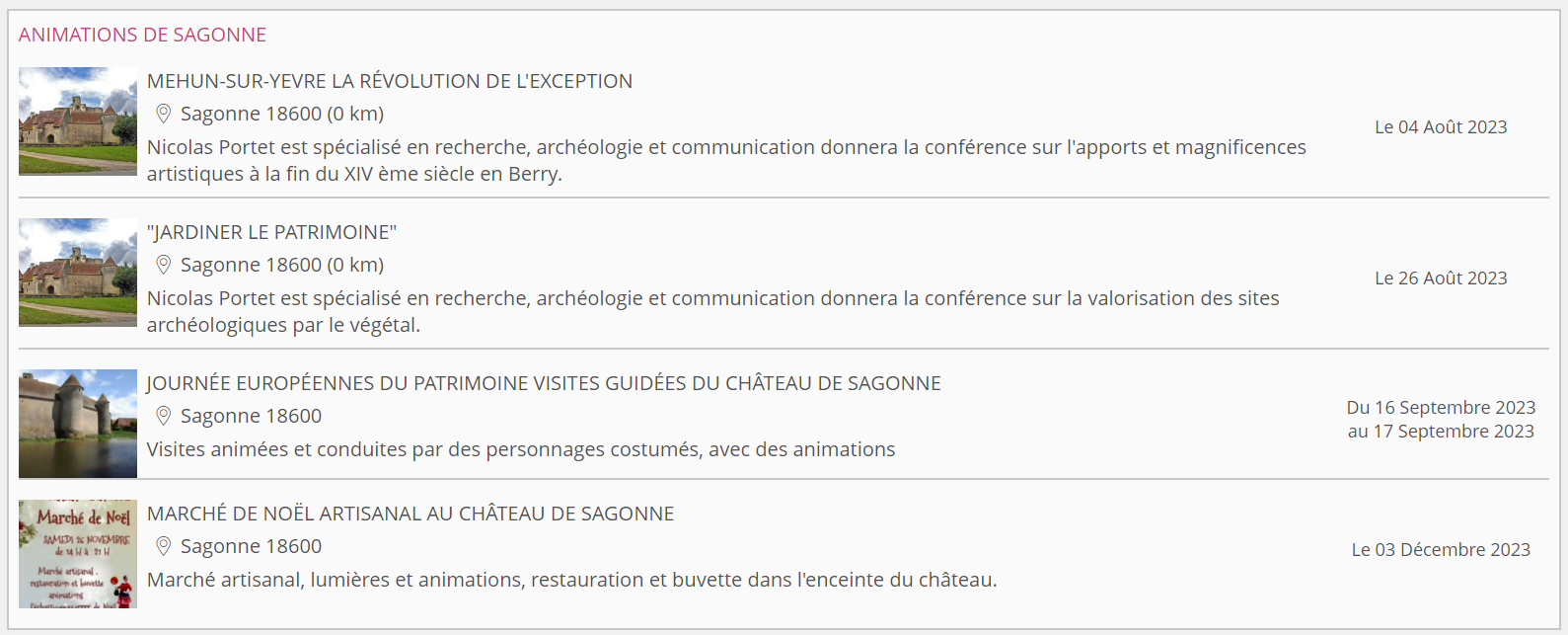
Task: Open the Mehun-sur-Yevre La Révolution event thumbnail
Action: [x=78, y=121]
